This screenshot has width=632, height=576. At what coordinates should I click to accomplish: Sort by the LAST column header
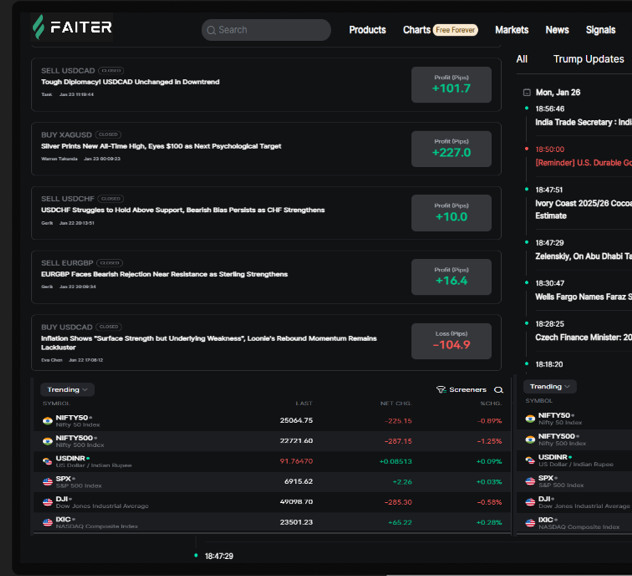coord(304,403)
